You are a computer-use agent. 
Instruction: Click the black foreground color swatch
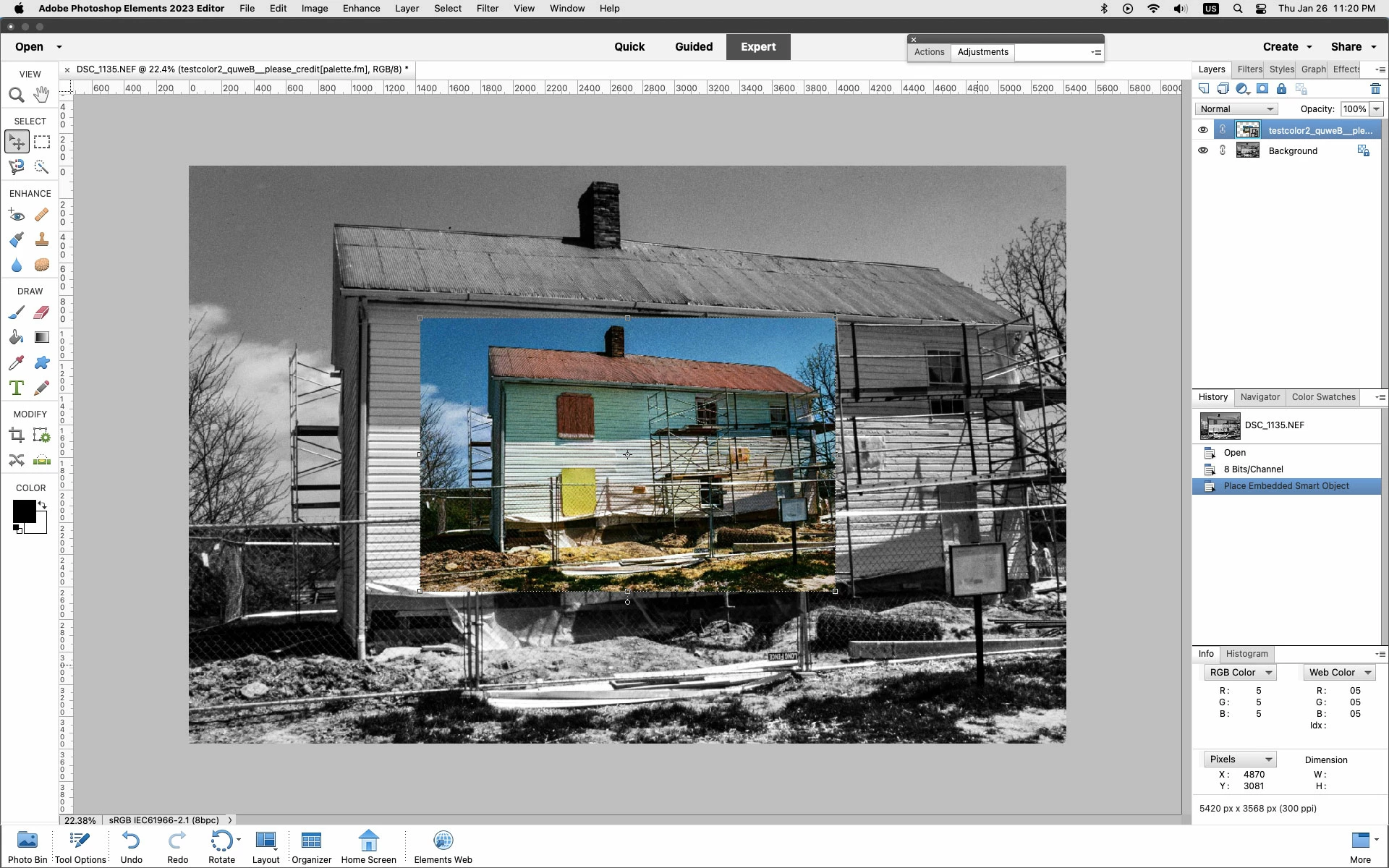[23, 511]
